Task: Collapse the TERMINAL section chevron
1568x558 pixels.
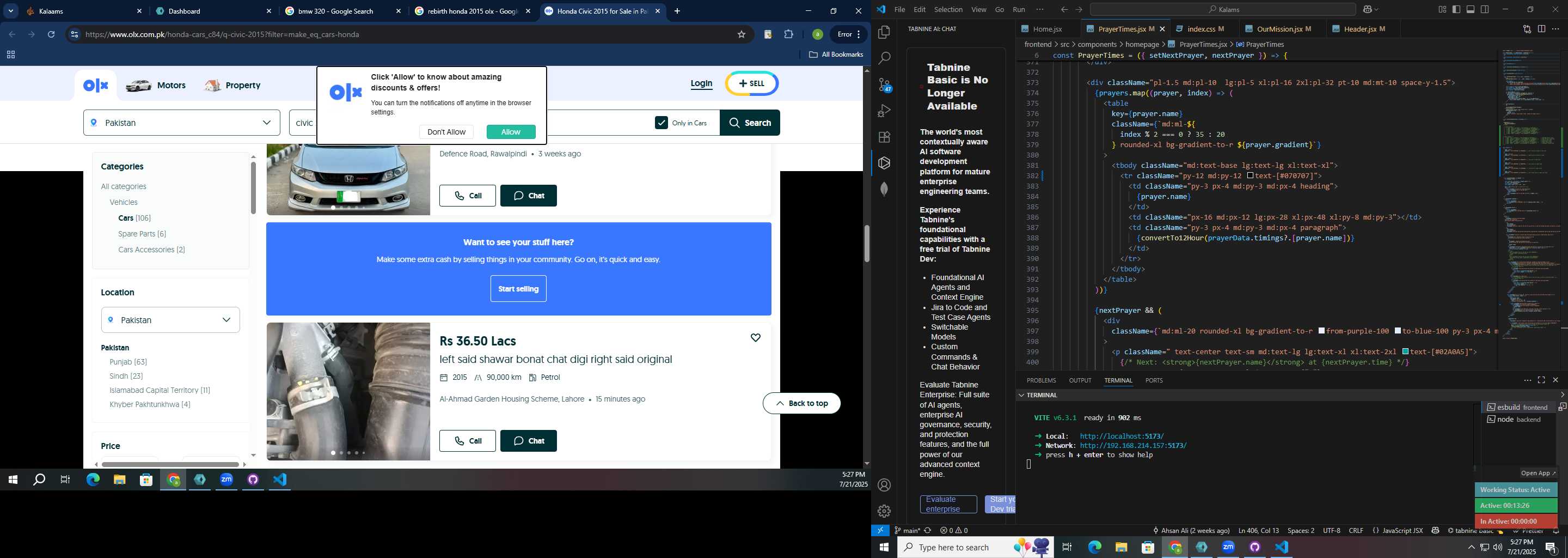Action: (x=1021, y=395)
